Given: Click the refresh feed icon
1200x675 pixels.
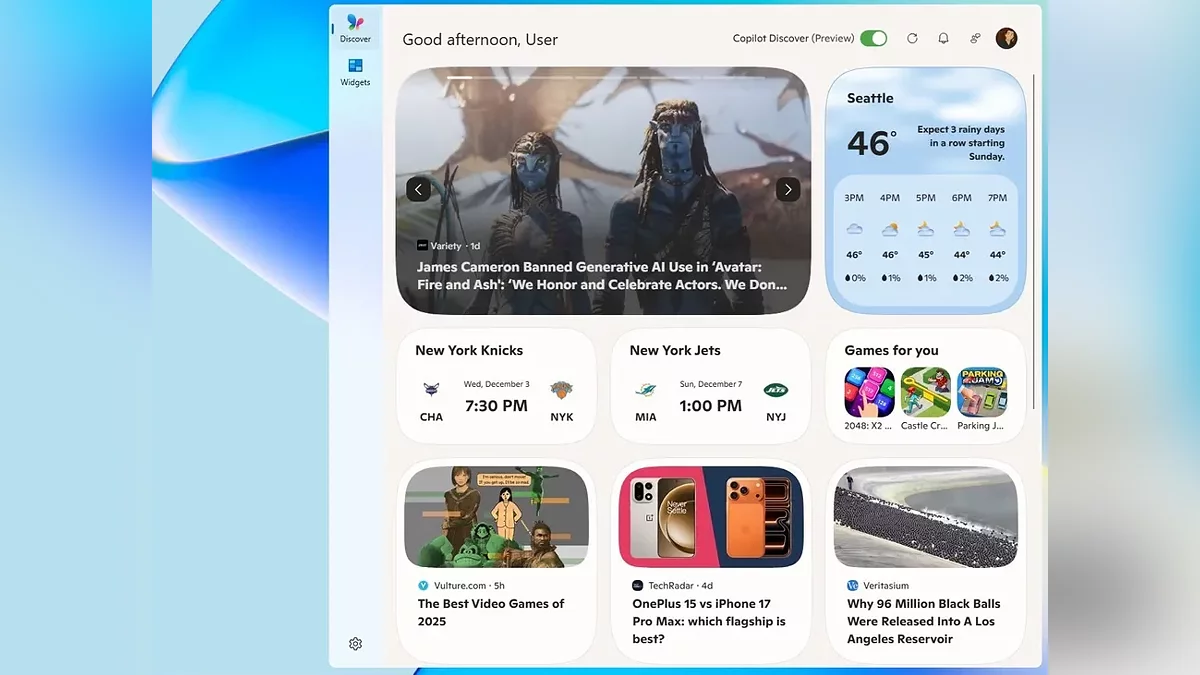Looking at the screenshot, I should pos(912,38).
